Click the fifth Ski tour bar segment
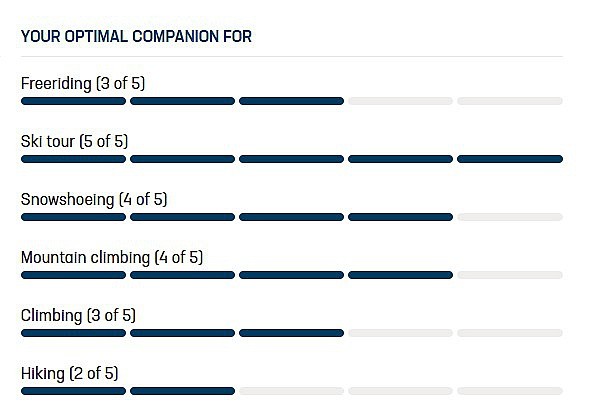601x406 pixels. pyautogui.click(x=509, y=159)
